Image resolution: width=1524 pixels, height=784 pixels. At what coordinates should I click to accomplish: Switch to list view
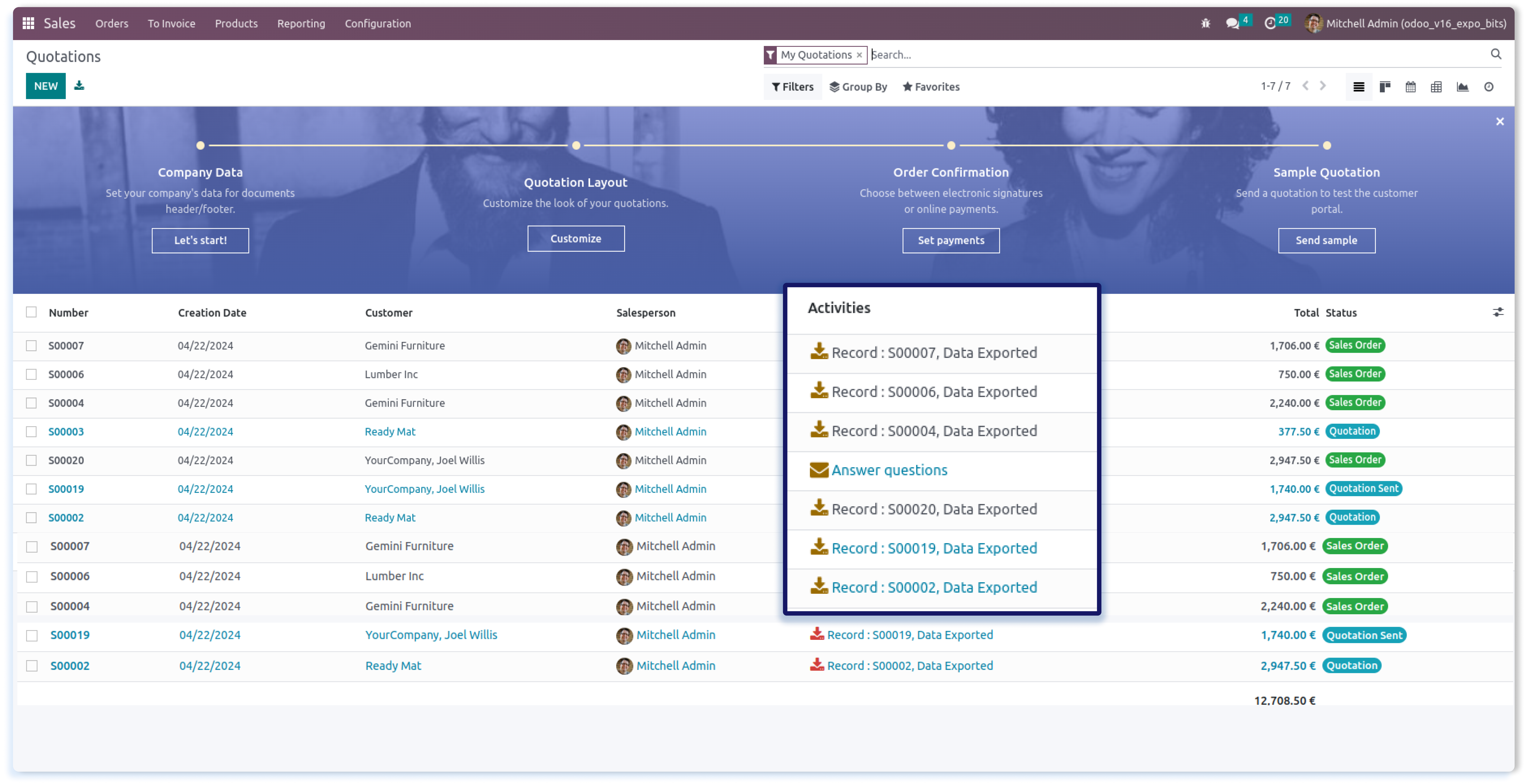(1359, 87)
